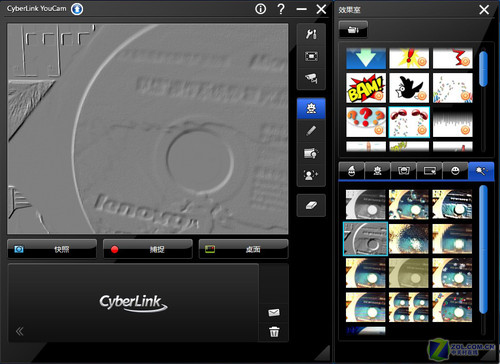Click the 桌面 desktop button
500x364 pixels.
pos(243,249)
